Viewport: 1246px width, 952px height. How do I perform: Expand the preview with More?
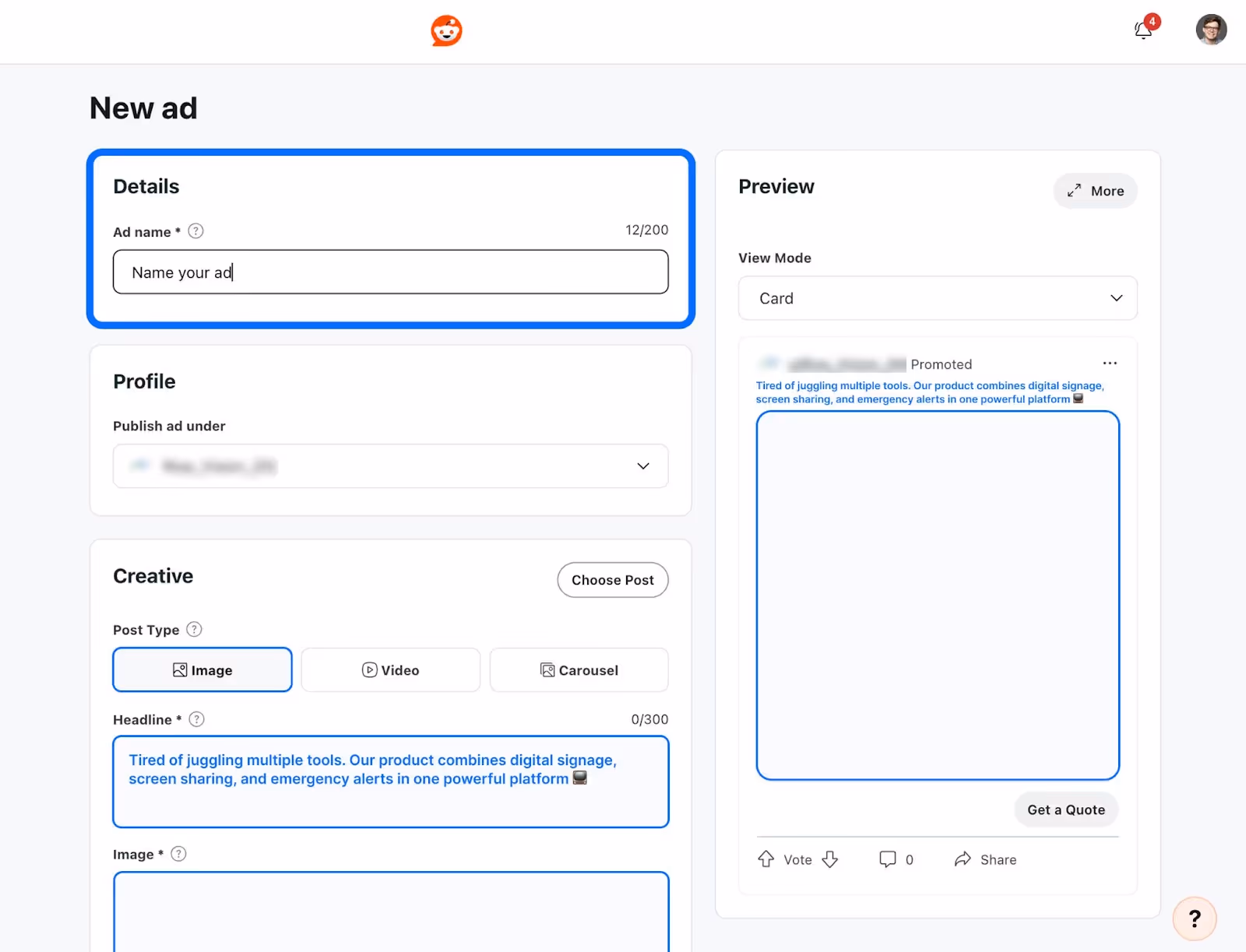[x=1095, y=191]
